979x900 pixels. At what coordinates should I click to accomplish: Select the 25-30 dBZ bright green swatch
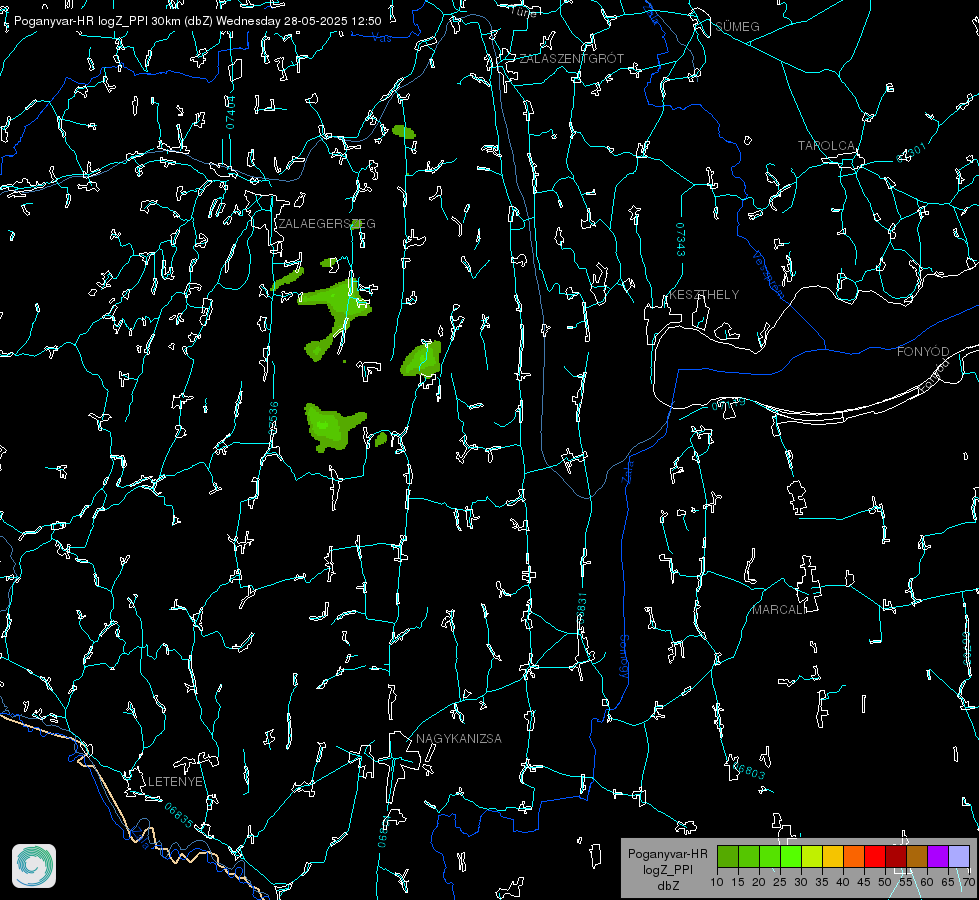coord(791,856)
